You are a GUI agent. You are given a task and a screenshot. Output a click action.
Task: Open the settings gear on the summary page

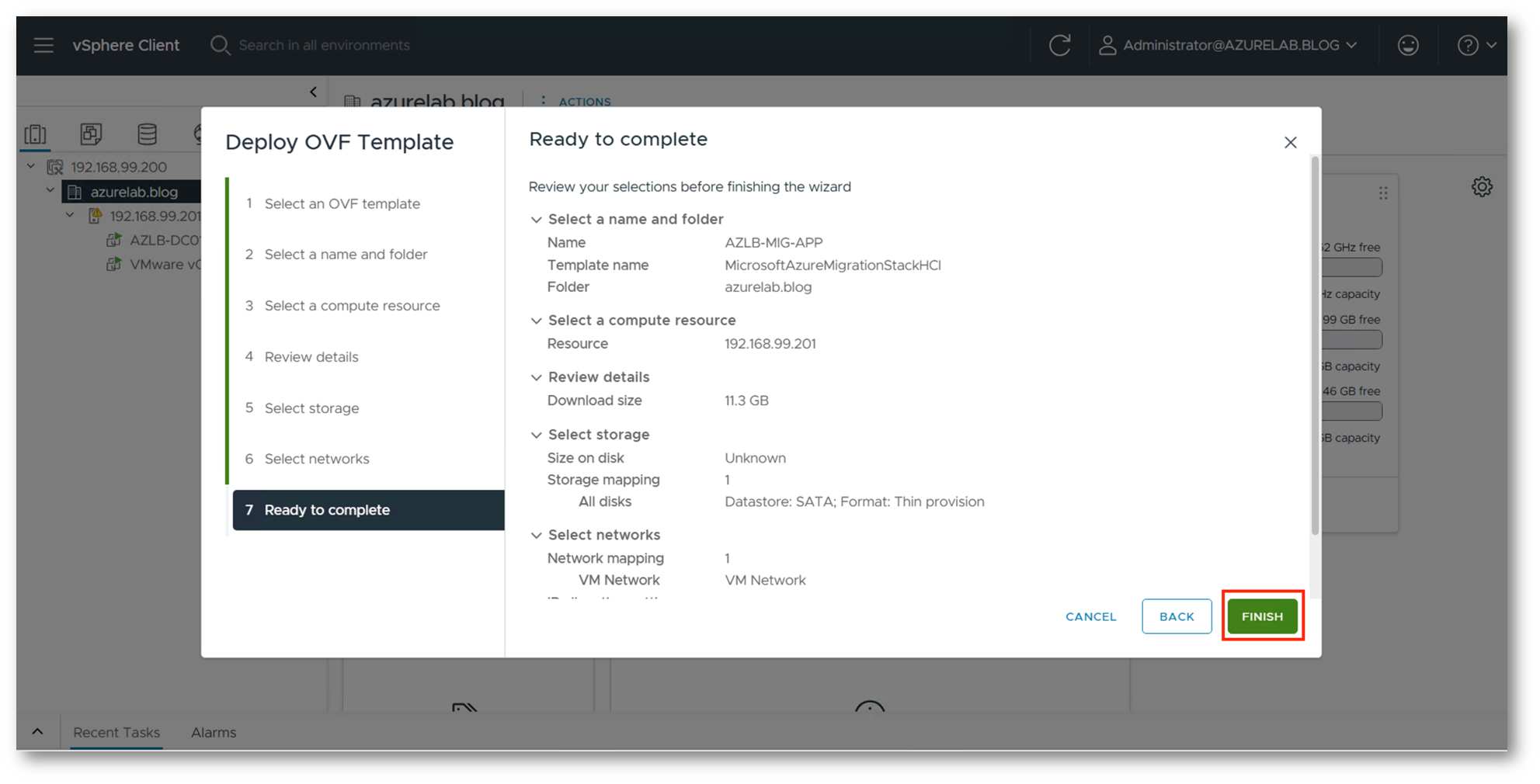(x=1482, y=186)
